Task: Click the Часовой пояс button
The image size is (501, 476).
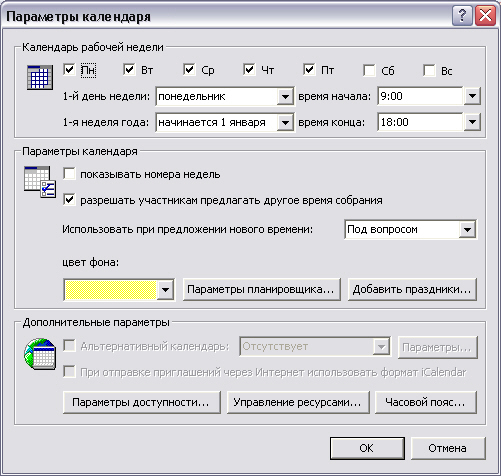Action: point(426,402)
